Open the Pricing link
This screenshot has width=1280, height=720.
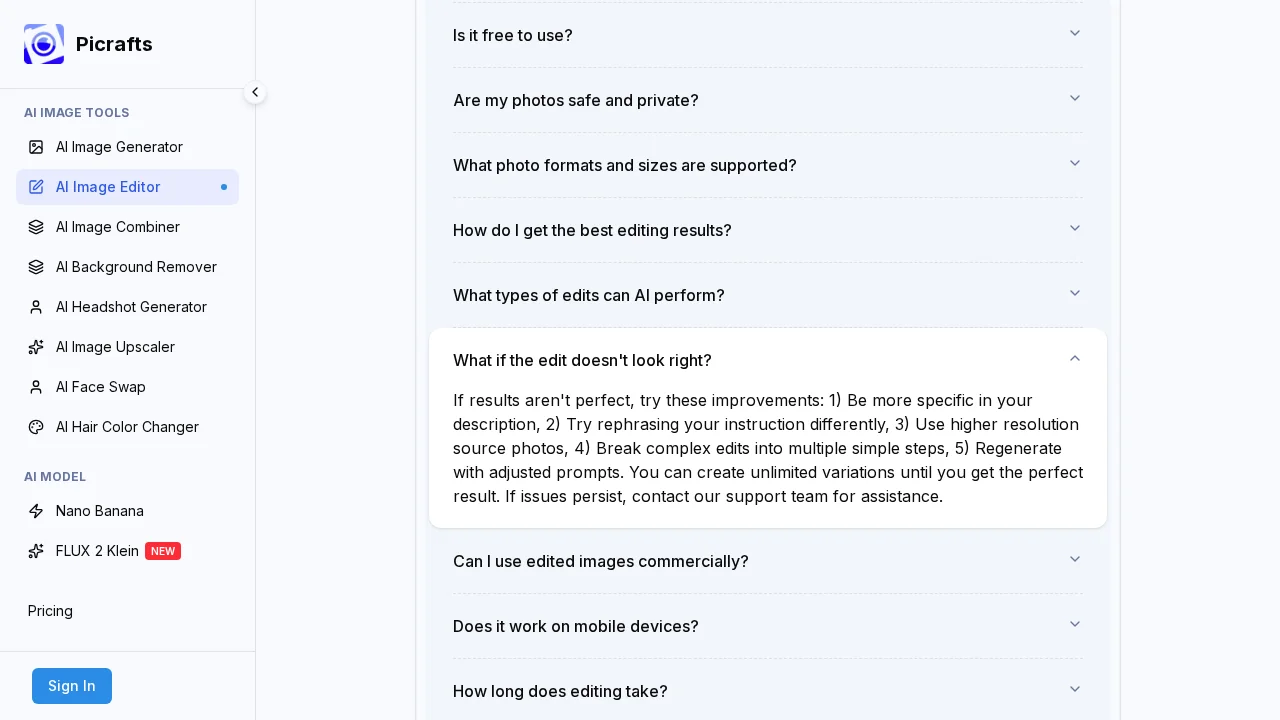click(50, 611)
